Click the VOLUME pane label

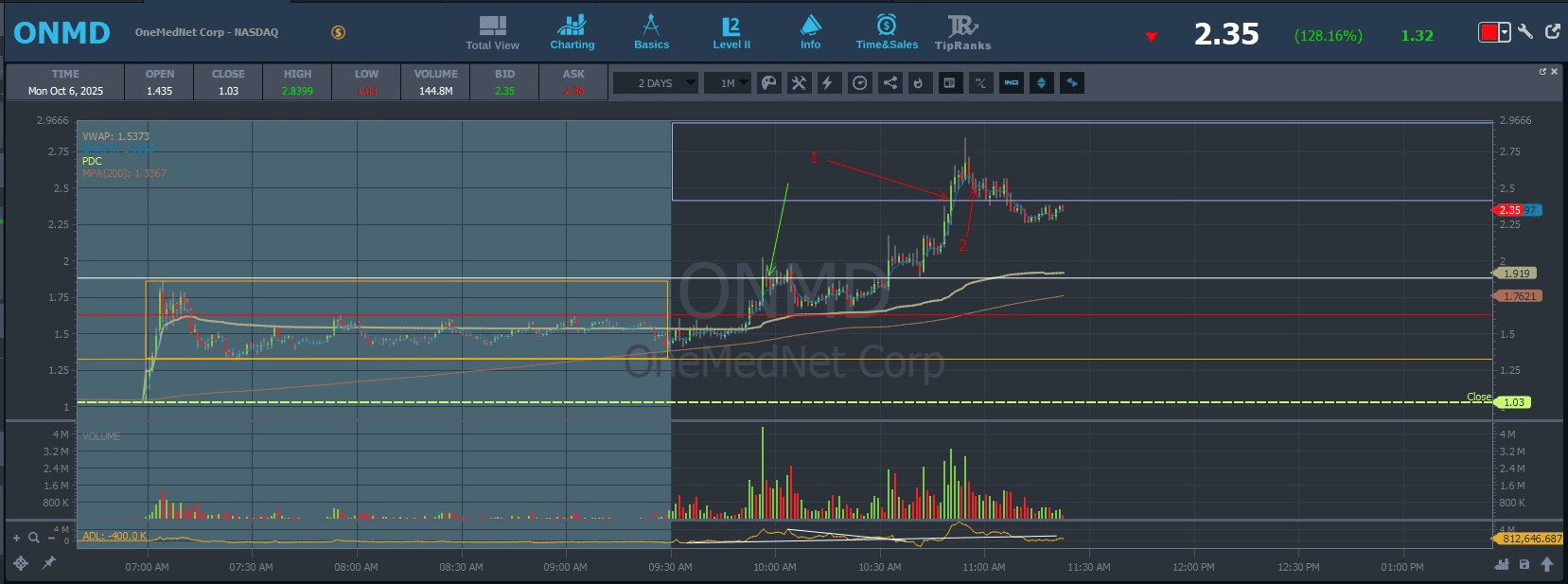(x=101, y=436)
